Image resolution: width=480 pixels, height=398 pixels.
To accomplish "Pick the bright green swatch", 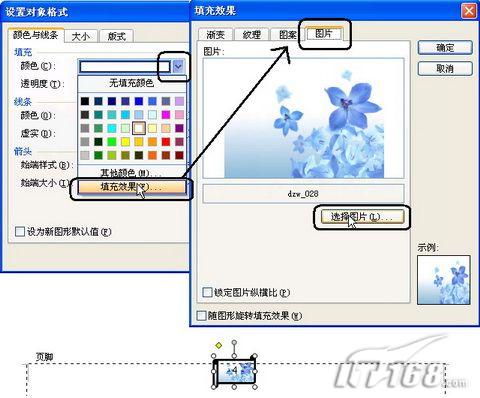I will tap(112, 142).
